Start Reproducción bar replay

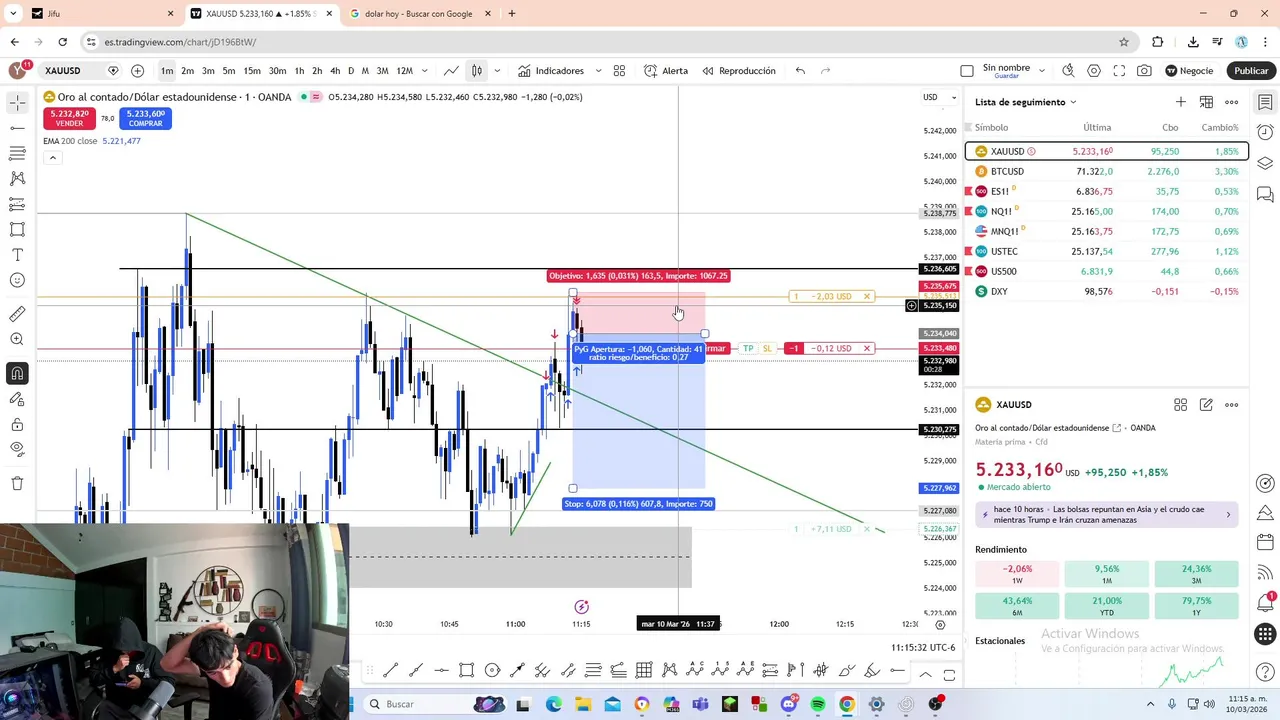pyautogui.click(x=739, y=71)
